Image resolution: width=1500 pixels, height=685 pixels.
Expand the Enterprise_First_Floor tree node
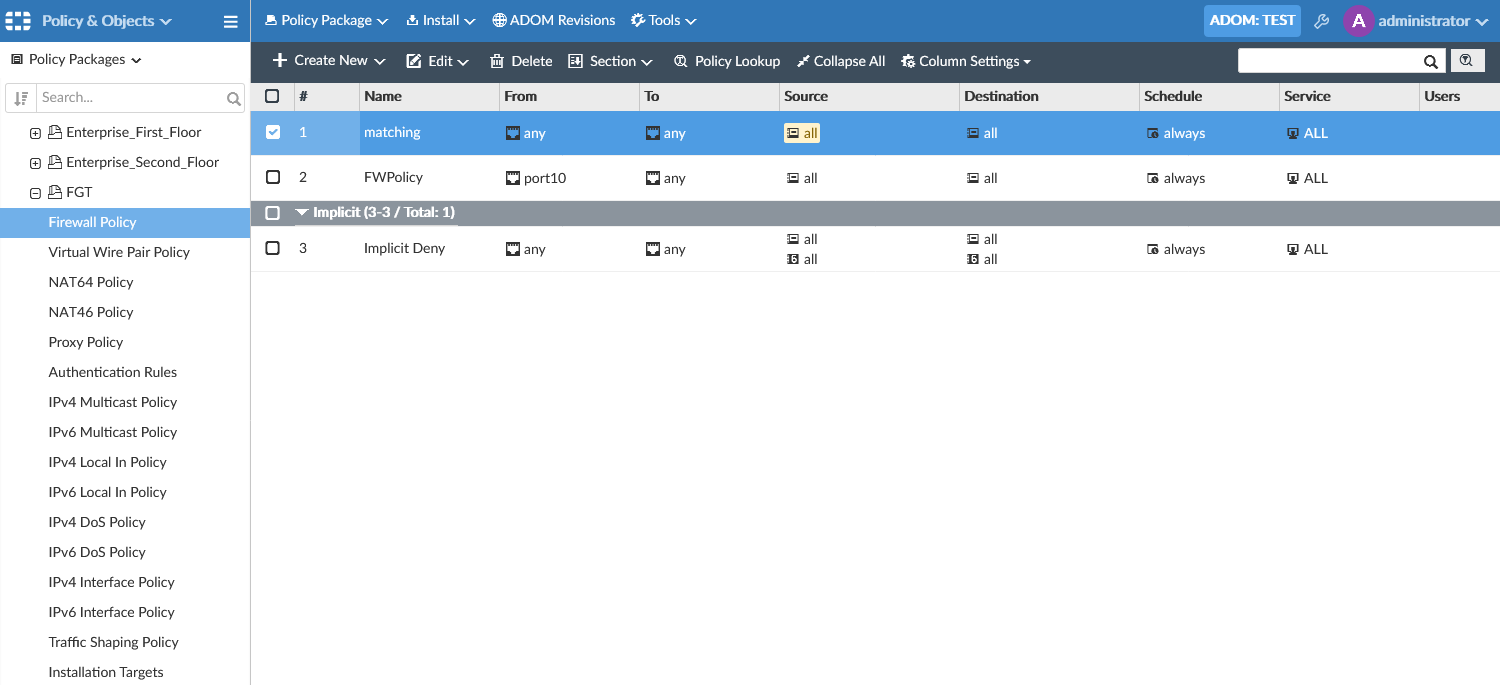(x=35, y=133)
